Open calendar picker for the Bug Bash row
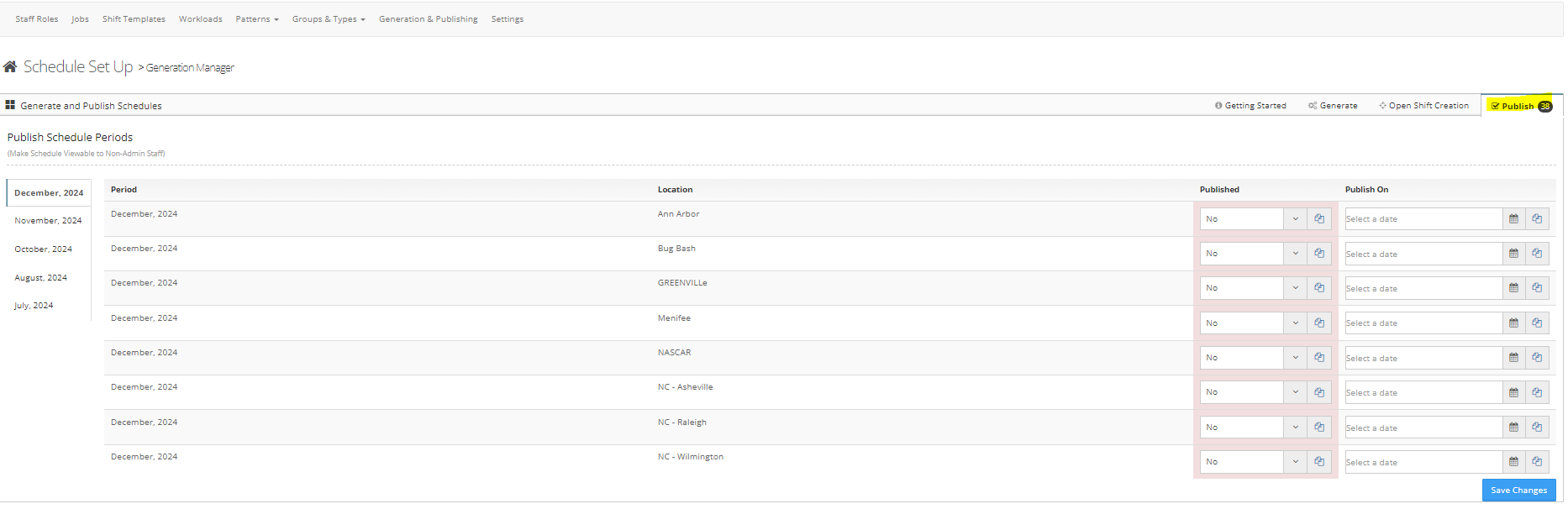The image size is (1568, 509). coord(1513,254)
